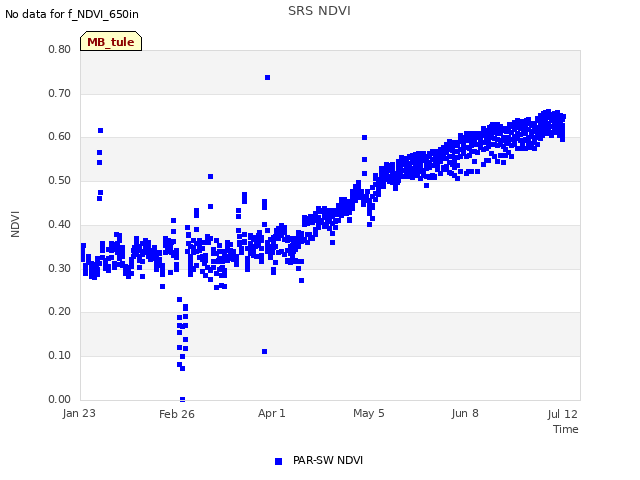
Task: Click the blue PAR-SW NDVI legend marker
Action: click(278, 461)
